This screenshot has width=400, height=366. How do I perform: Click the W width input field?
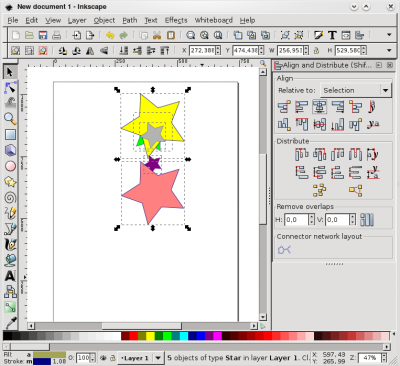[290, 51]
